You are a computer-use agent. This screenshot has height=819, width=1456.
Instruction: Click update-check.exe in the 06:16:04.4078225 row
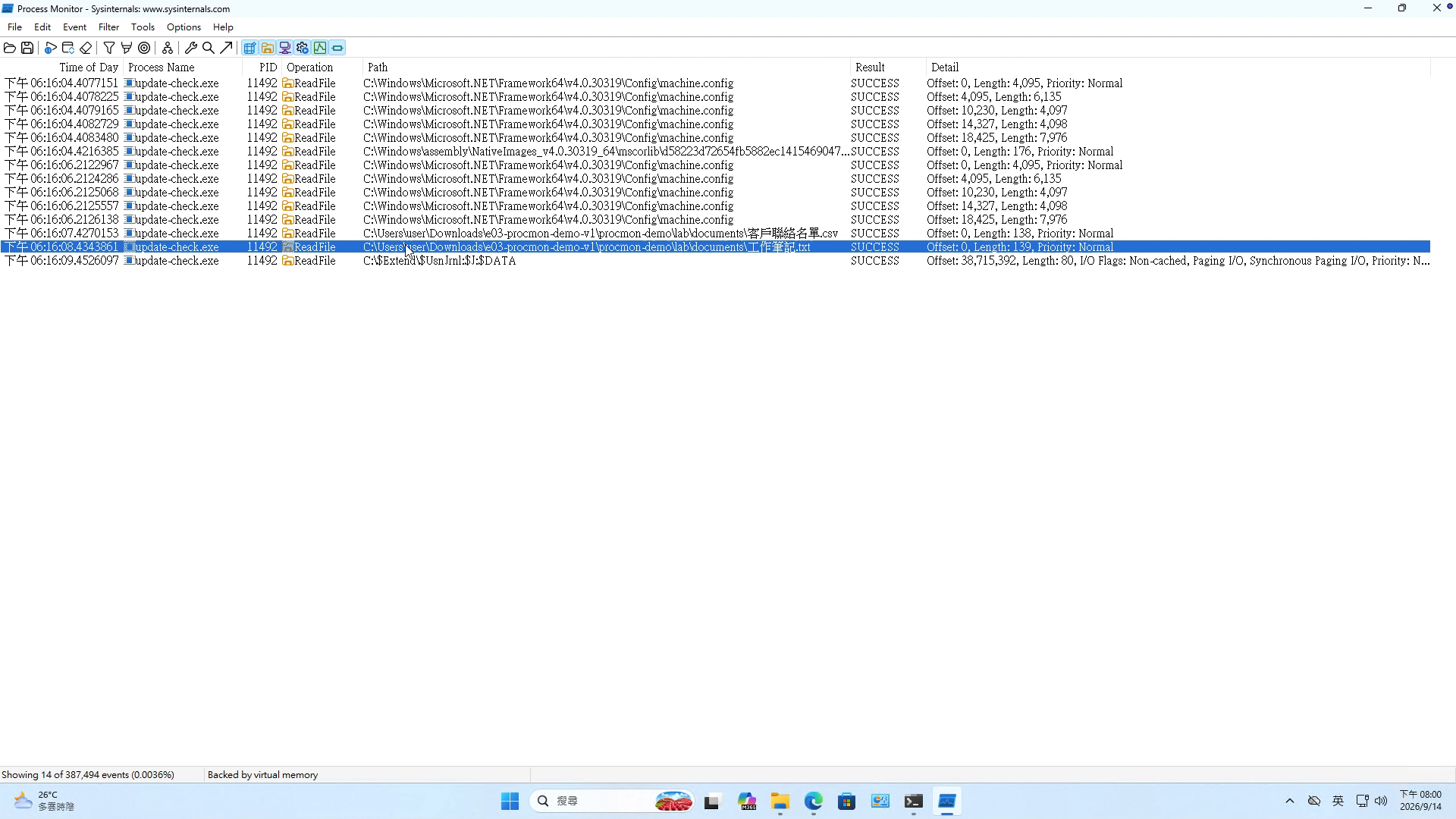coord(176,97)
